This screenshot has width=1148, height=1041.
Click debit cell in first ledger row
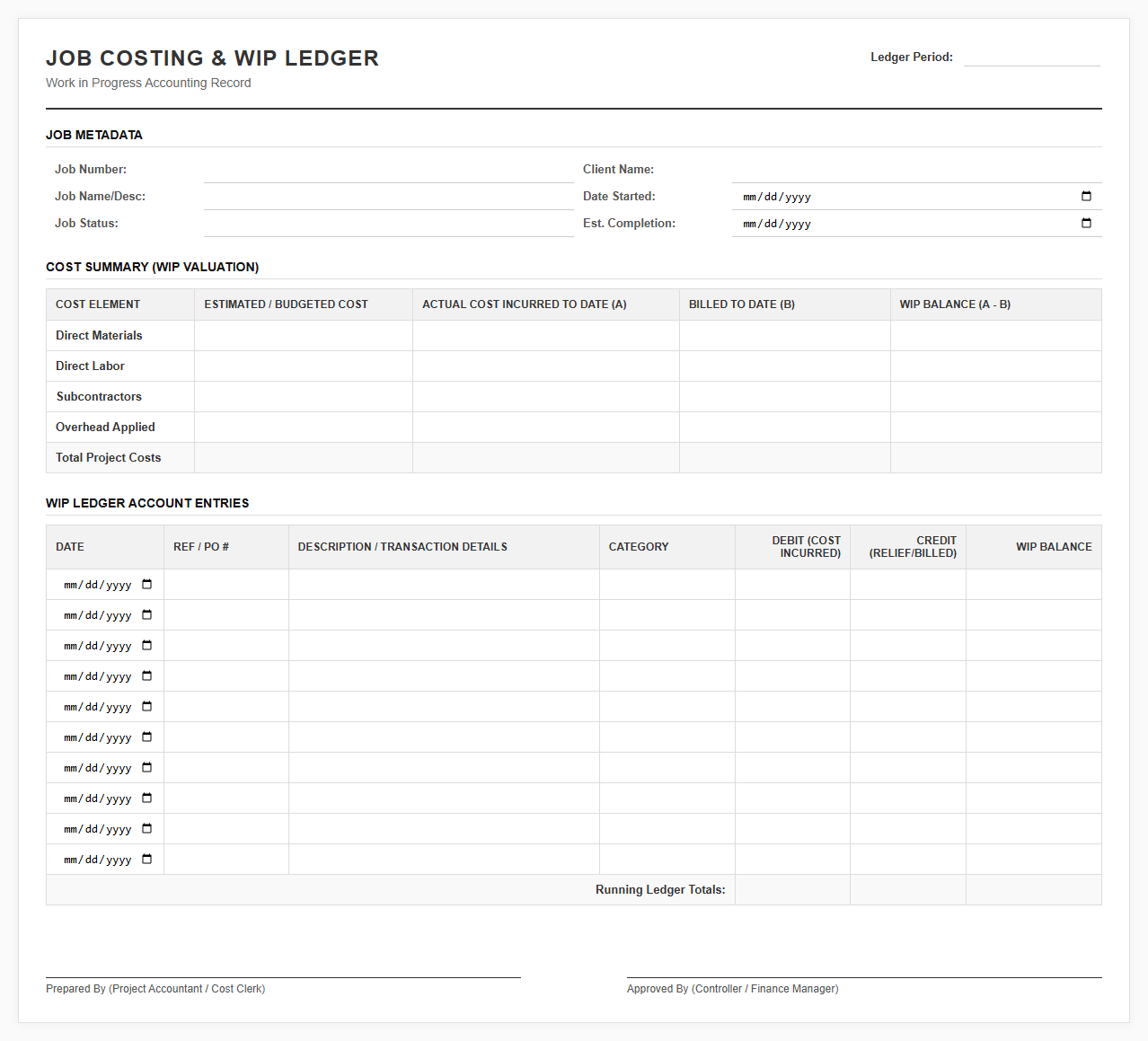pos(792,585)
